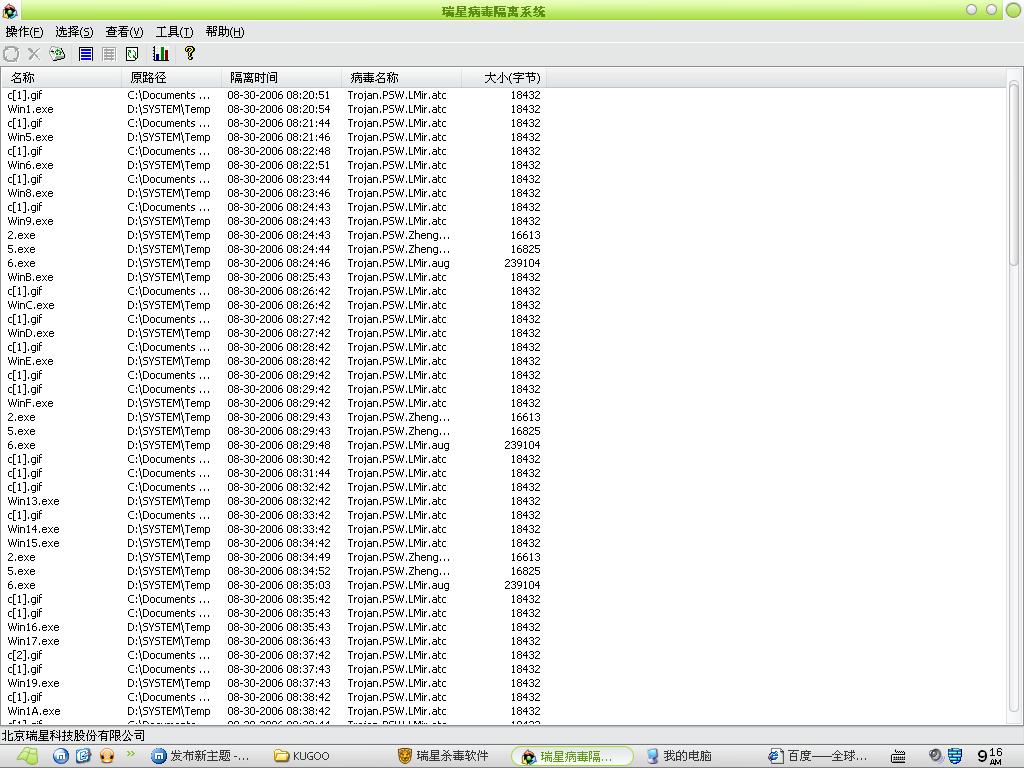Screen dimensions: 1024x768
Task: Select WinF.exe row
Action: pyautogui.click(x=274, y=403)
